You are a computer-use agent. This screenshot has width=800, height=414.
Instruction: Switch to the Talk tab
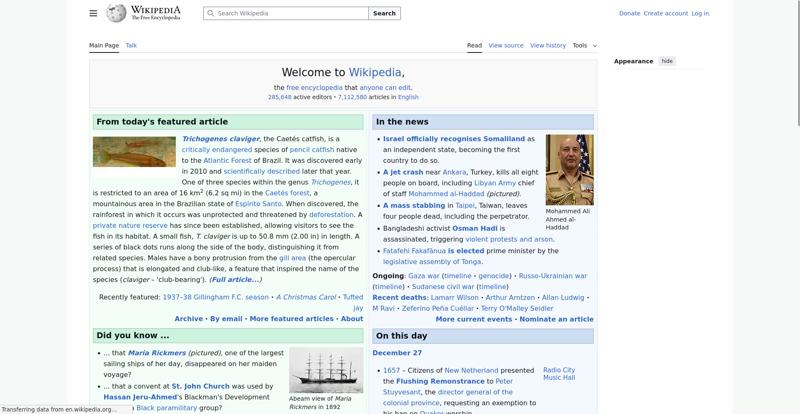coord(131,45)
